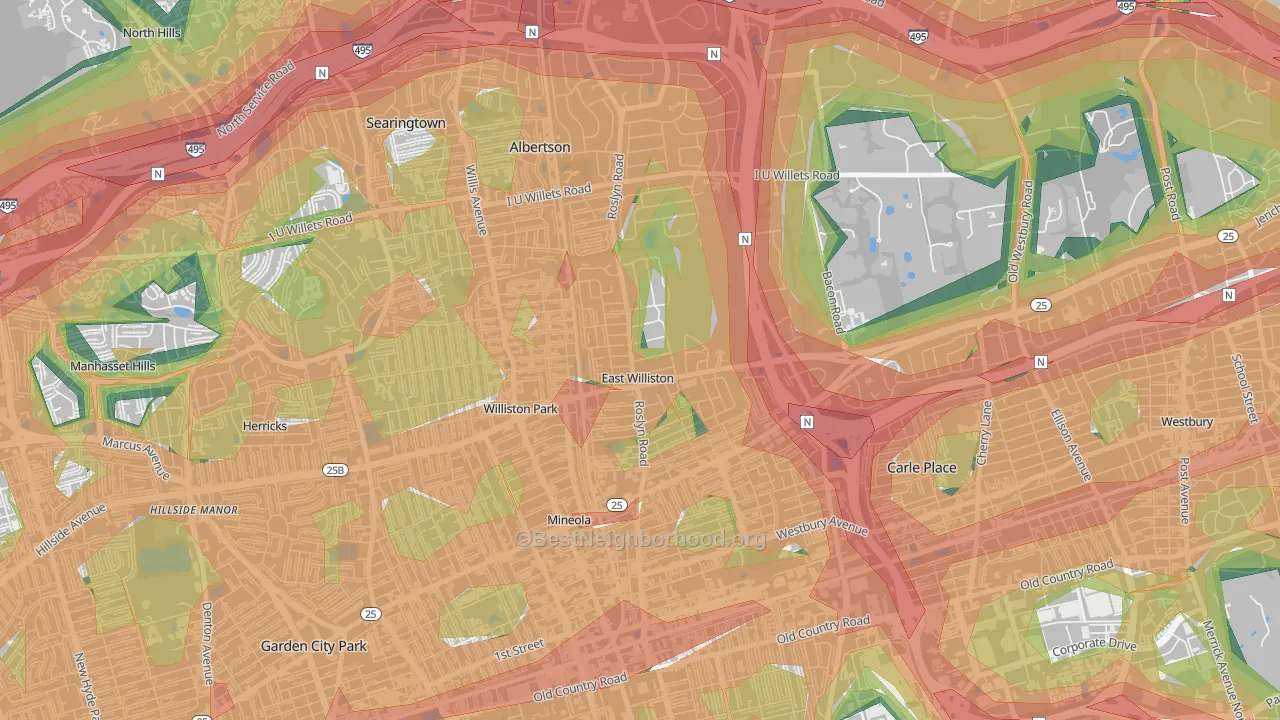
Task: Select the North Service Road label
Action: (x=256, y=99)
